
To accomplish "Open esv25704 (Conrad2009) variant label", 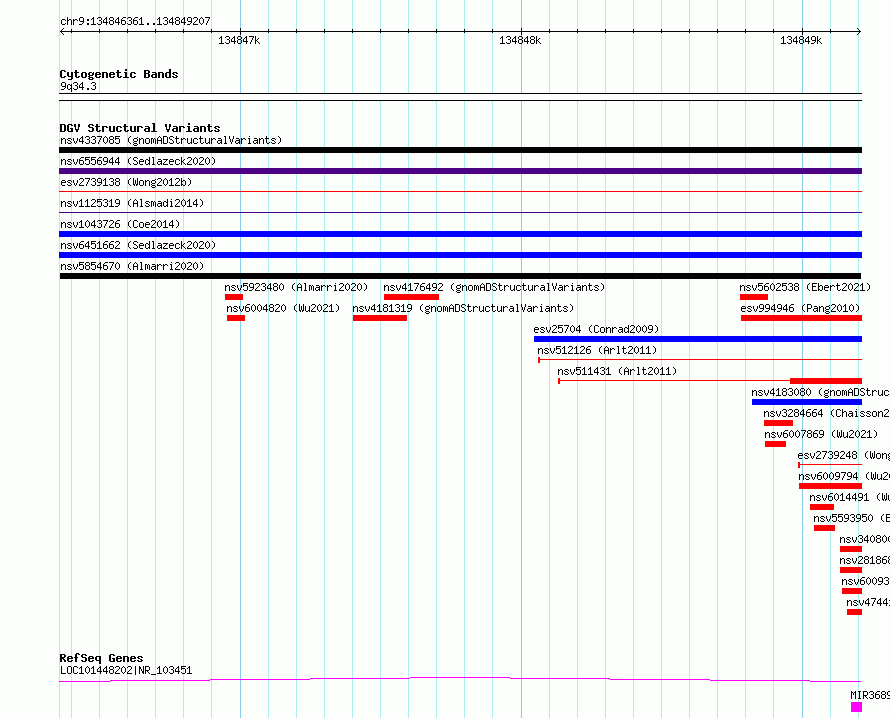I will (596, 329).
